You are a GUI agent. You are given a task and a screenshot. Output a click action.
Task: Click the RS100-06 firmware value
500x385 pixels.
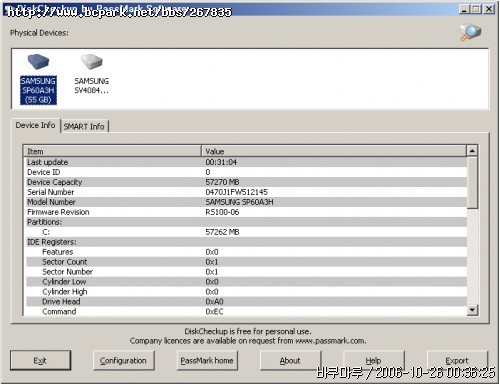[x=222, y=212]
